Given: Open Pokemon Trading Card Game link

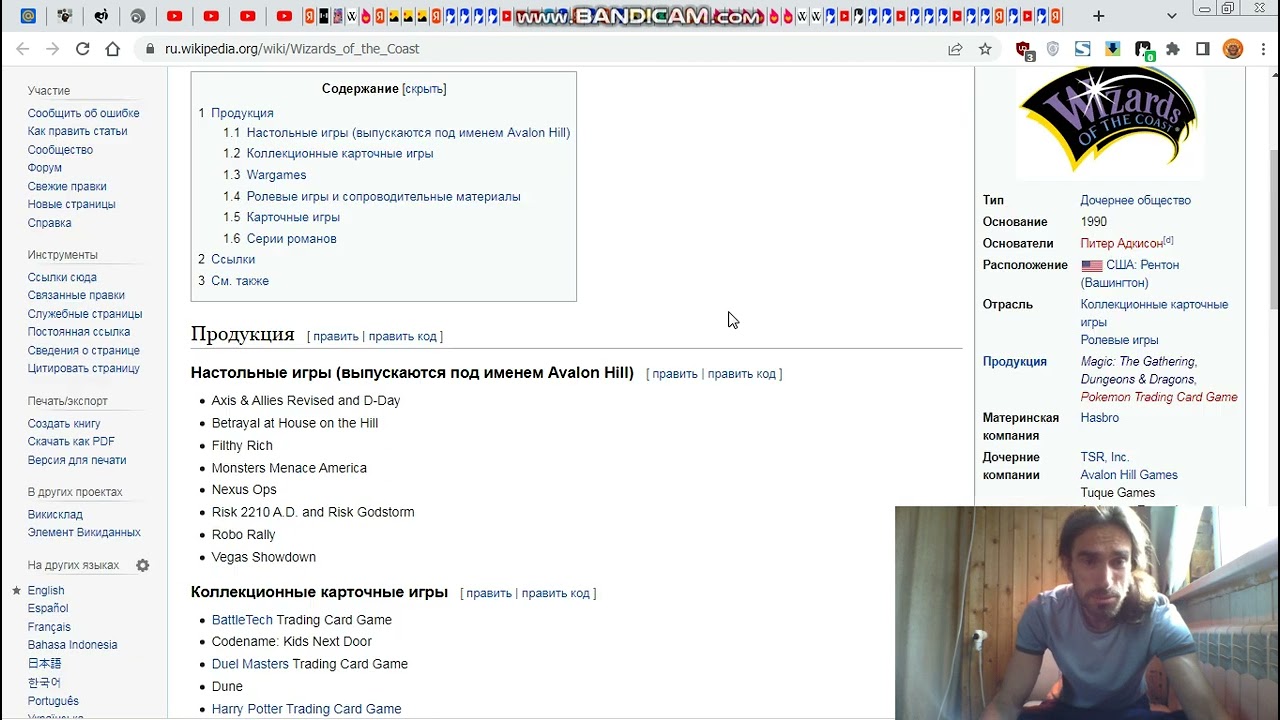Looking at the screenshot, I should [1159, 397].
